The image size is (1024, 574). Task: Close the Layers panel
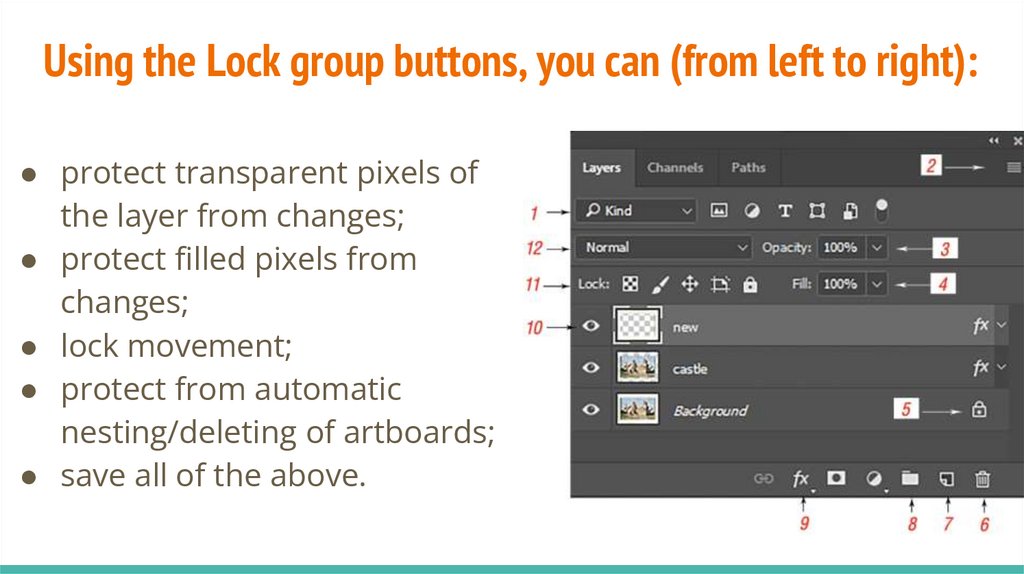coord(1017,140)
